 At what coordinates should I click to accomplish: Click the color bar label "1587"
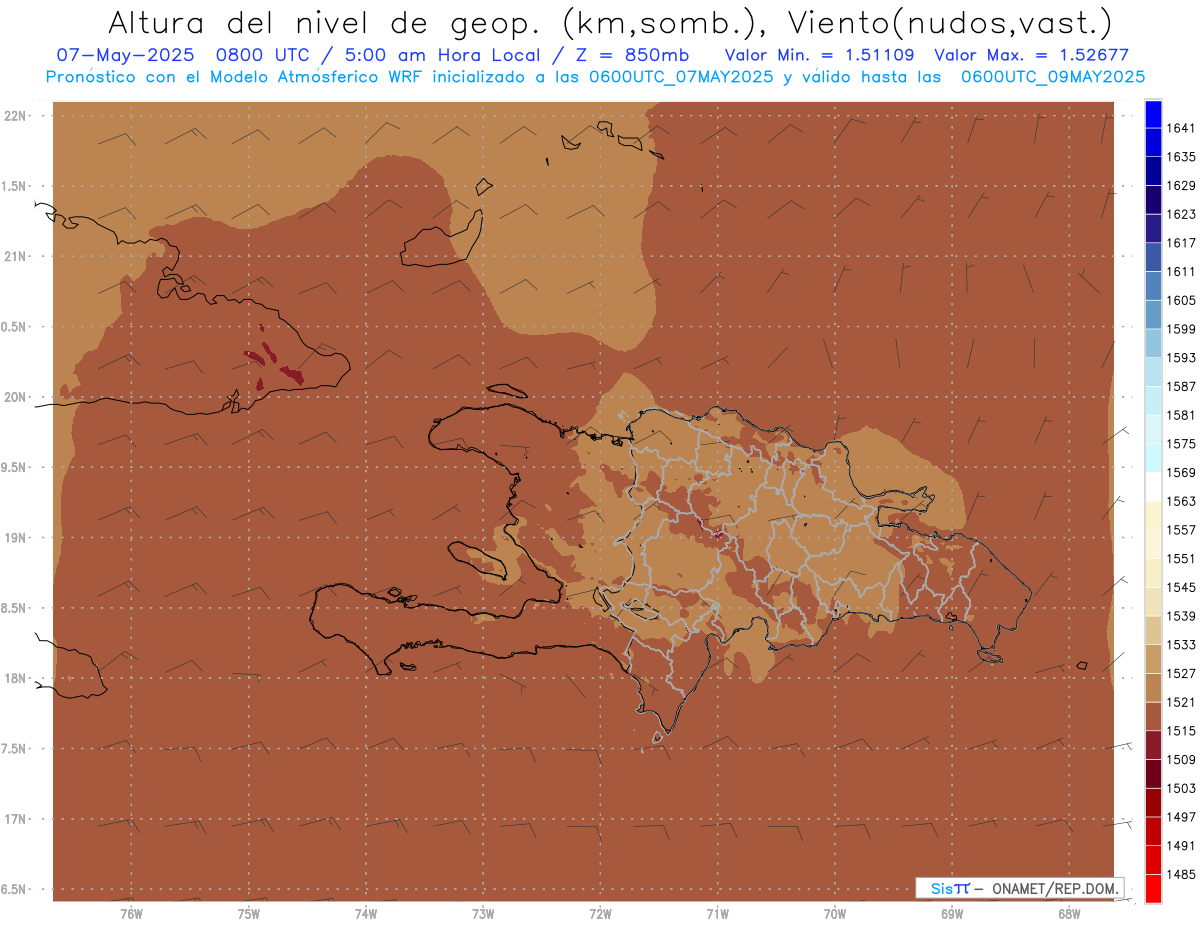pos(1181,386)
